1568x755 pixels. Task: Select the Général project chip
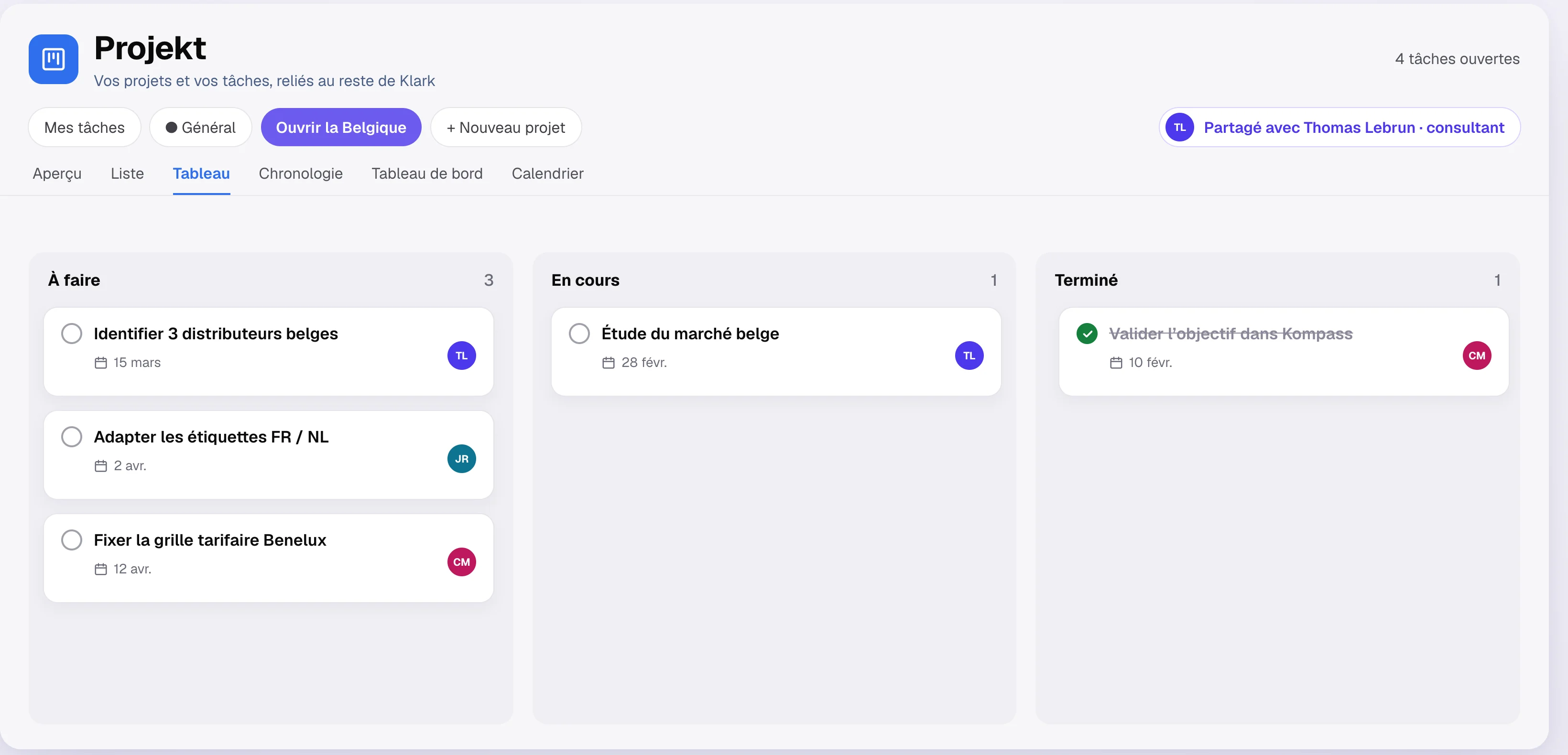[x=201, y=128]
